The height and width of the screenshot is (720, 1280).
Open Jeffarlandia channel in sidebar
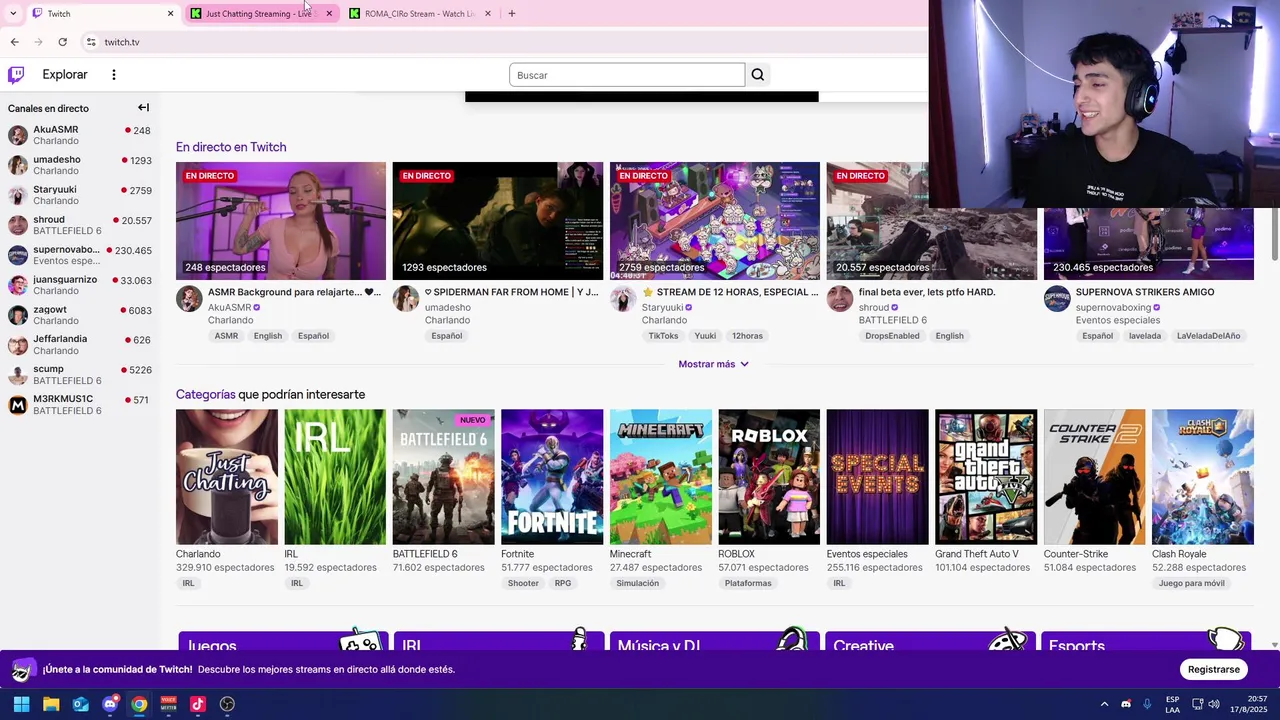click(80, 345)
